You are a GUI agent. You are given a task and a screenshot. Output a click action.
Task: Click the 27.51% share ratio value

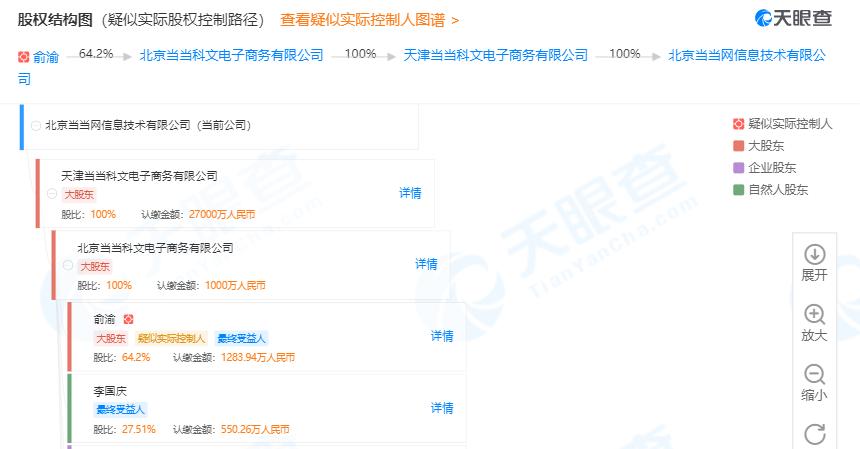(139, 429)
